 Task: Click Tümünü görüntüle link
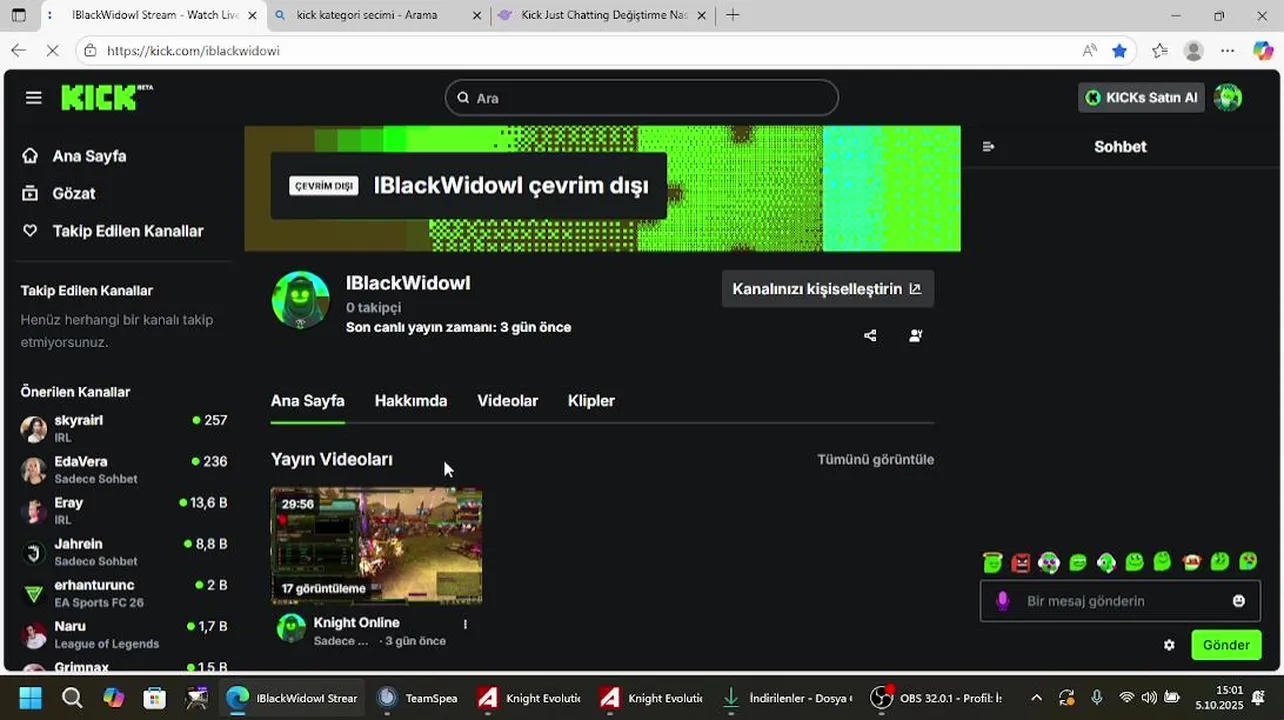click(x=876, y=460)
